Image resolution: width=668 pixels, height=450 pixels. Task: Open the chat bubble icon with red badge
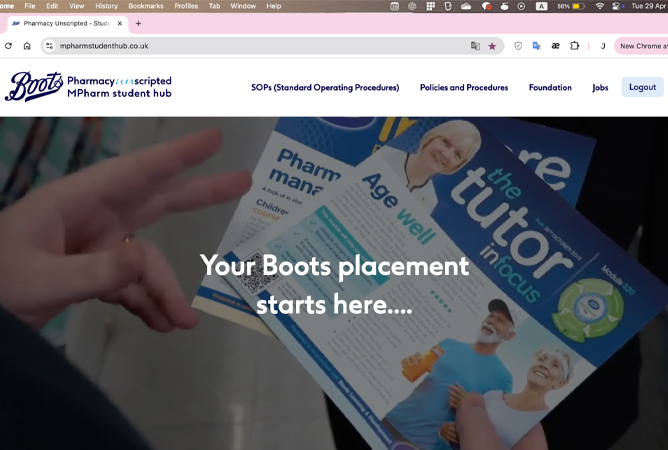[486, 6]
